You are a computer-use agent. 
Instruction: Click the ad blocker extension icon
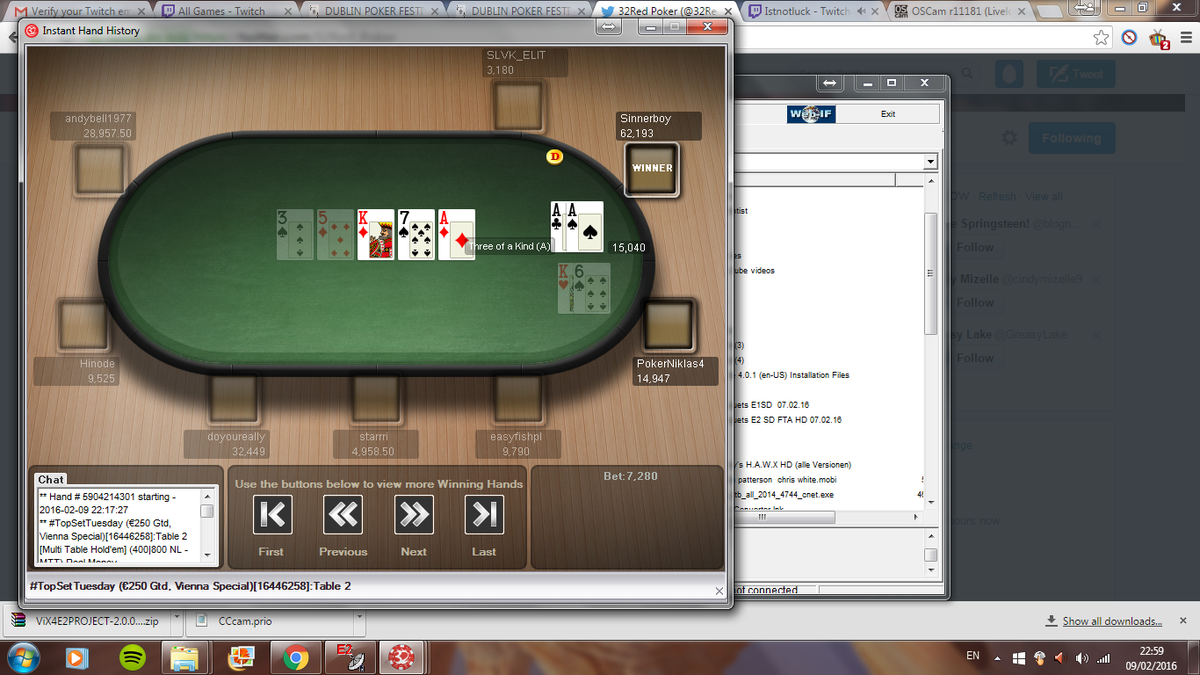(1129, 38)
